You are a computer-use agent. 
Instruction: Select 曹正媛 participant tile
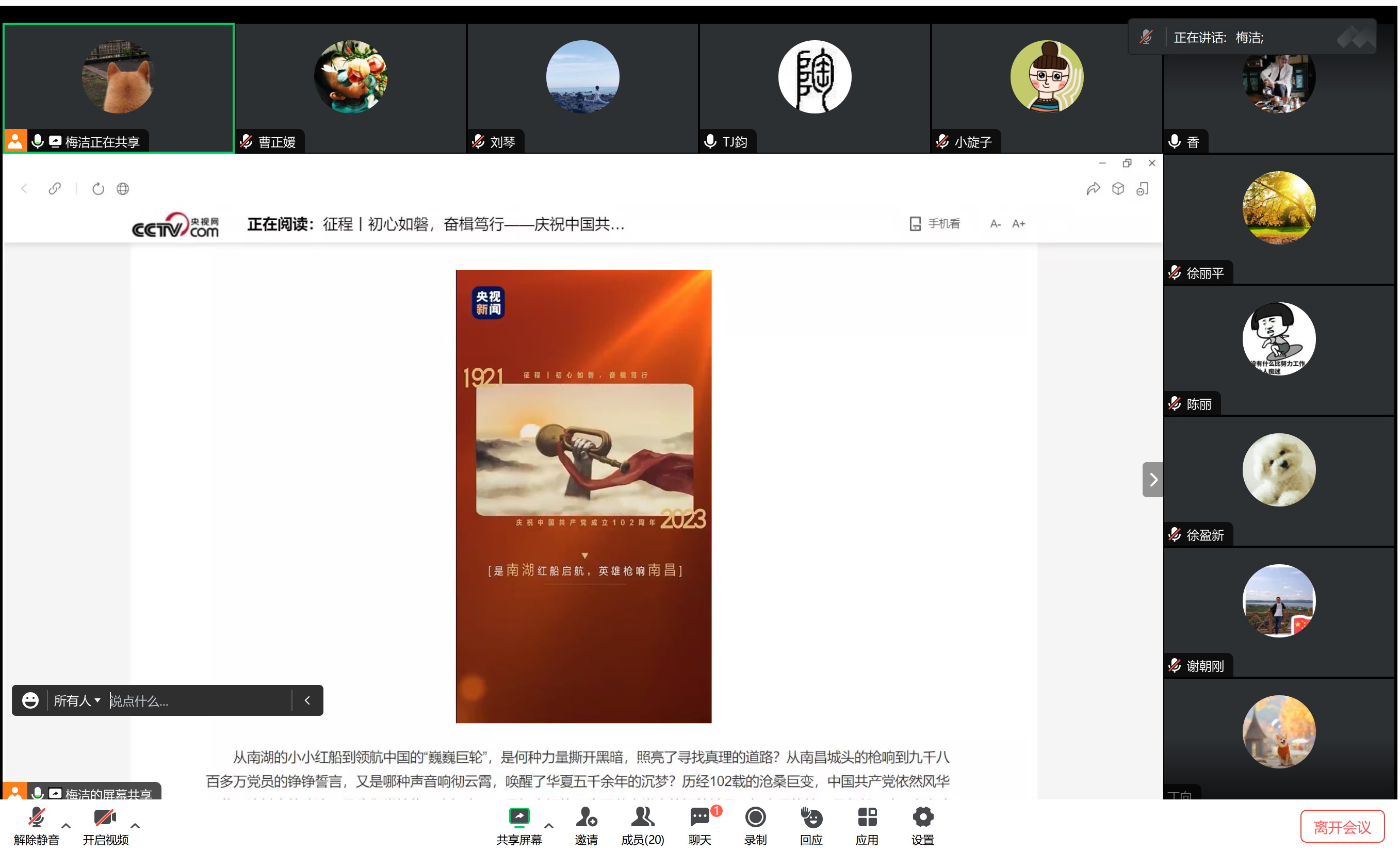click(x=351, y=88)
